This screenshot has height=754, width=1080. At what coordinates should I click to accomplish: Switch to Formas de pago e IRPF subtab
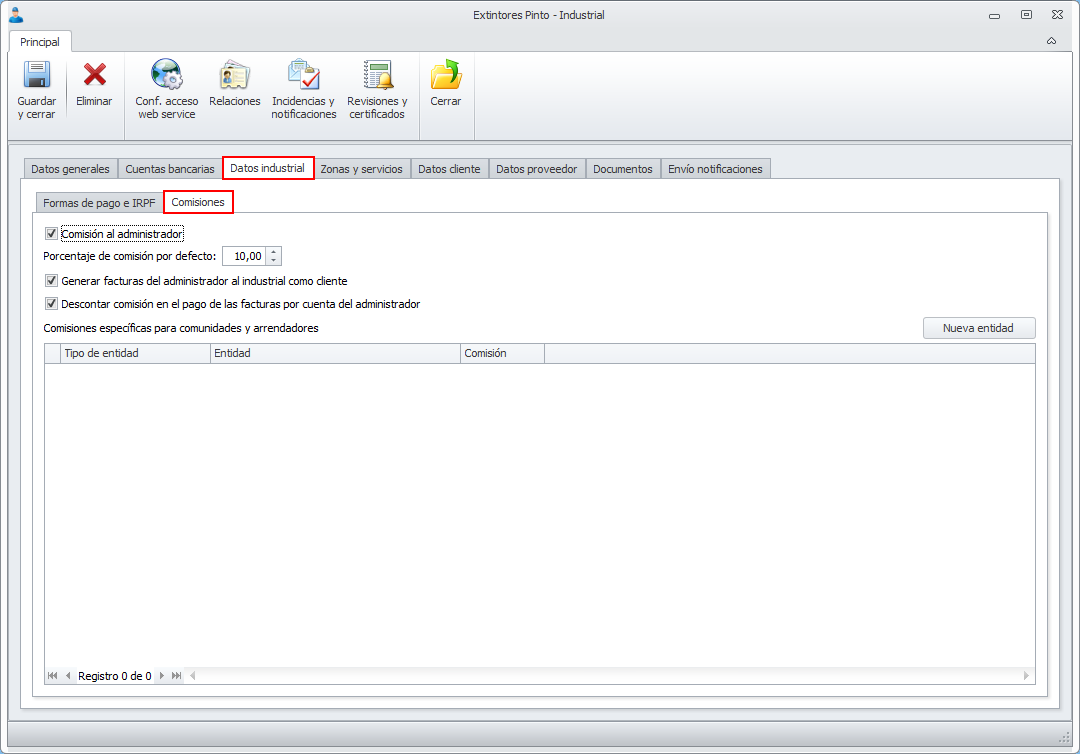coord(99,203)
